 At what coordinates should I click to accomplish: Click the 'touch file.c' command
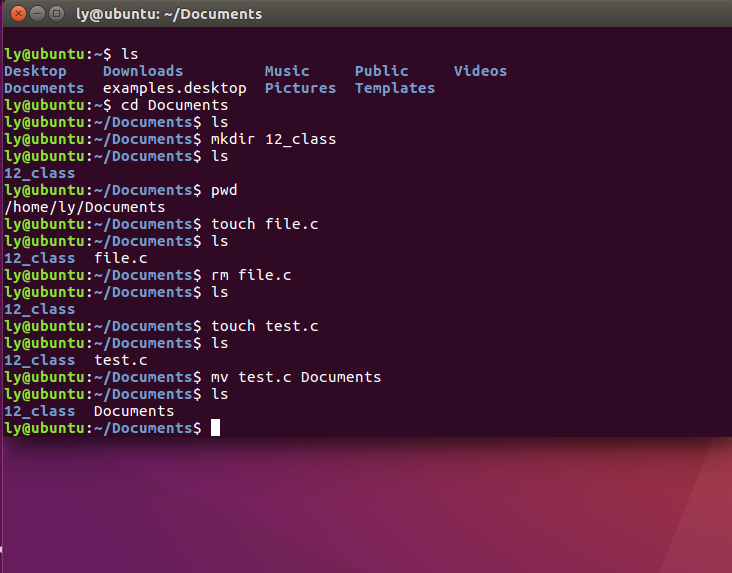pyautogui.click(x=265, y=224)
